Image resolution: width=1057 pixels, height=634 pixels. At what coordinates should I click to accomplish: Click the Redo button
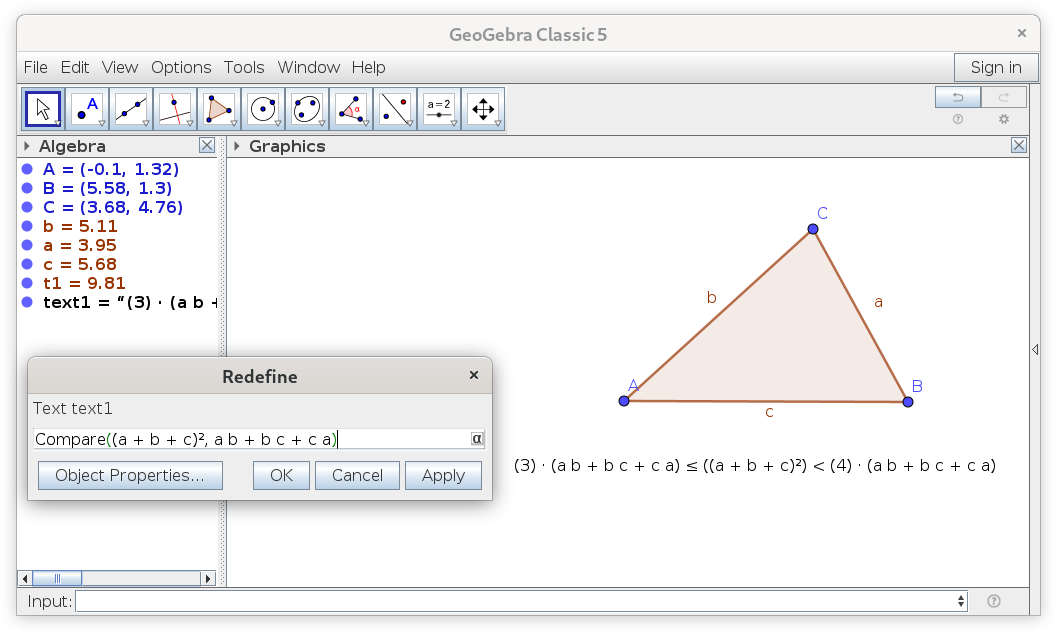1003,97
